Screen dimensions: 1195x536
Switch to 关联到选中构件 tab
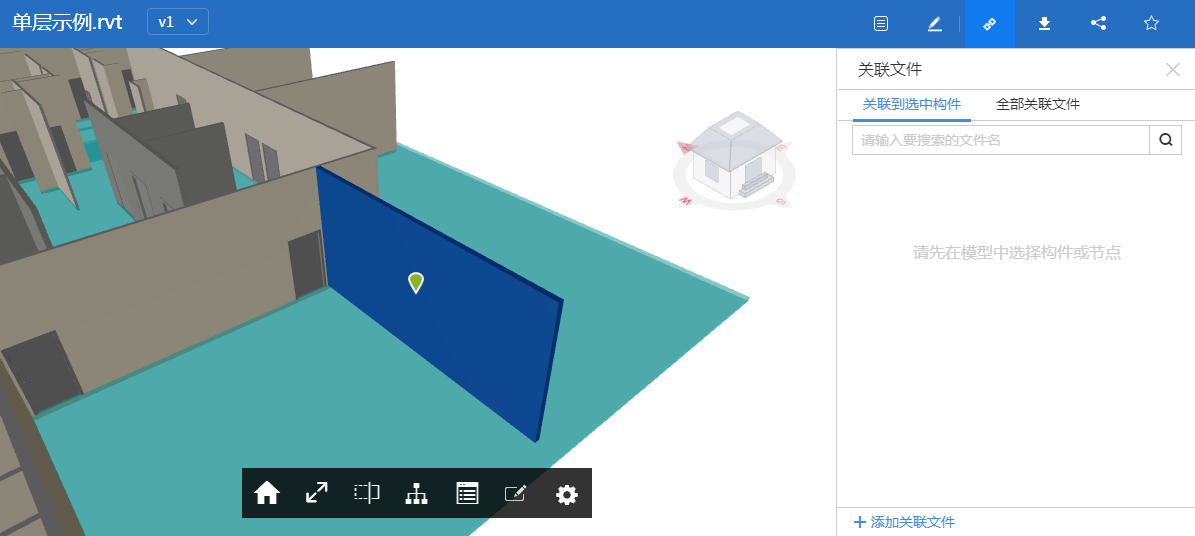[912, 104]
